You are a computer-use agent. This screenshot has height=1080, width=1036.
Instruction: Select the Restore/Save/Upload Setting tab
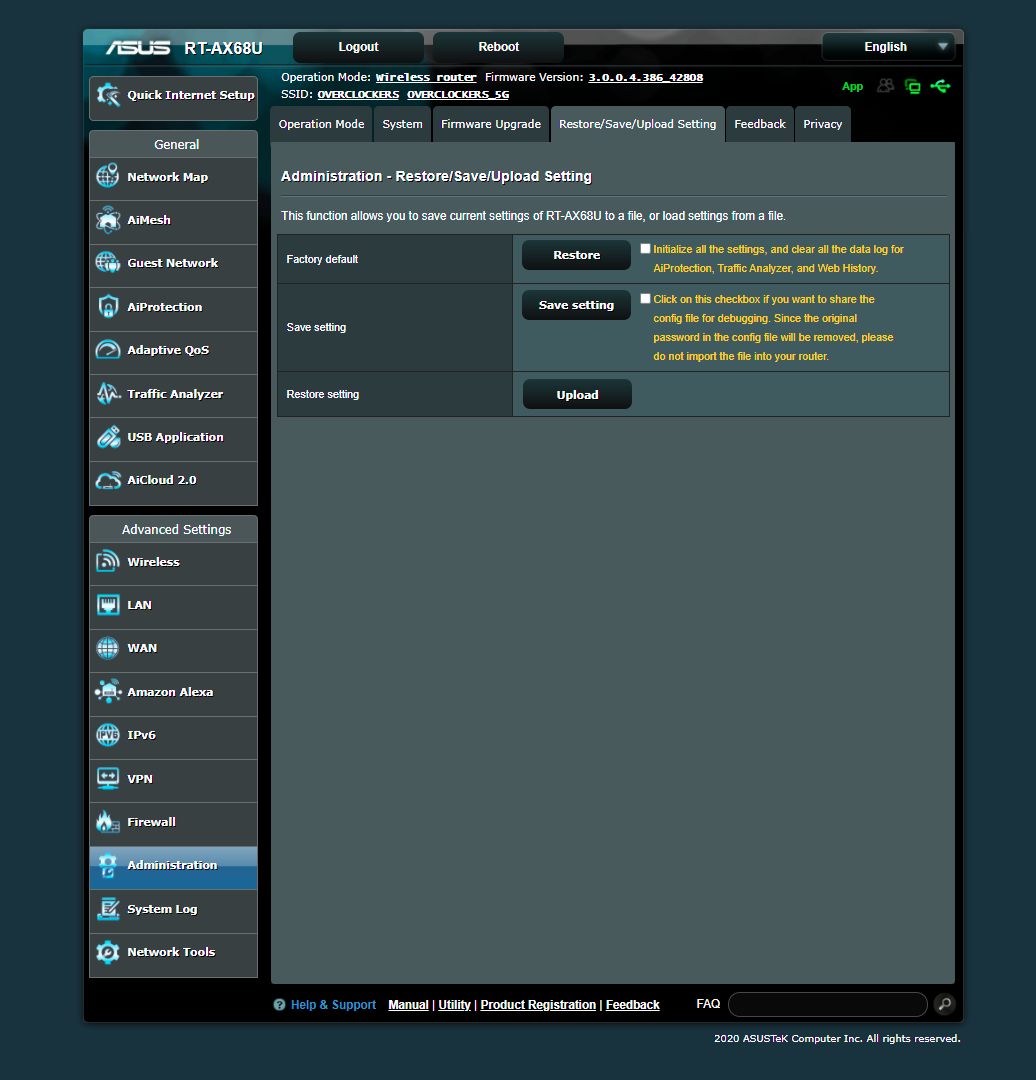[638, 124]
